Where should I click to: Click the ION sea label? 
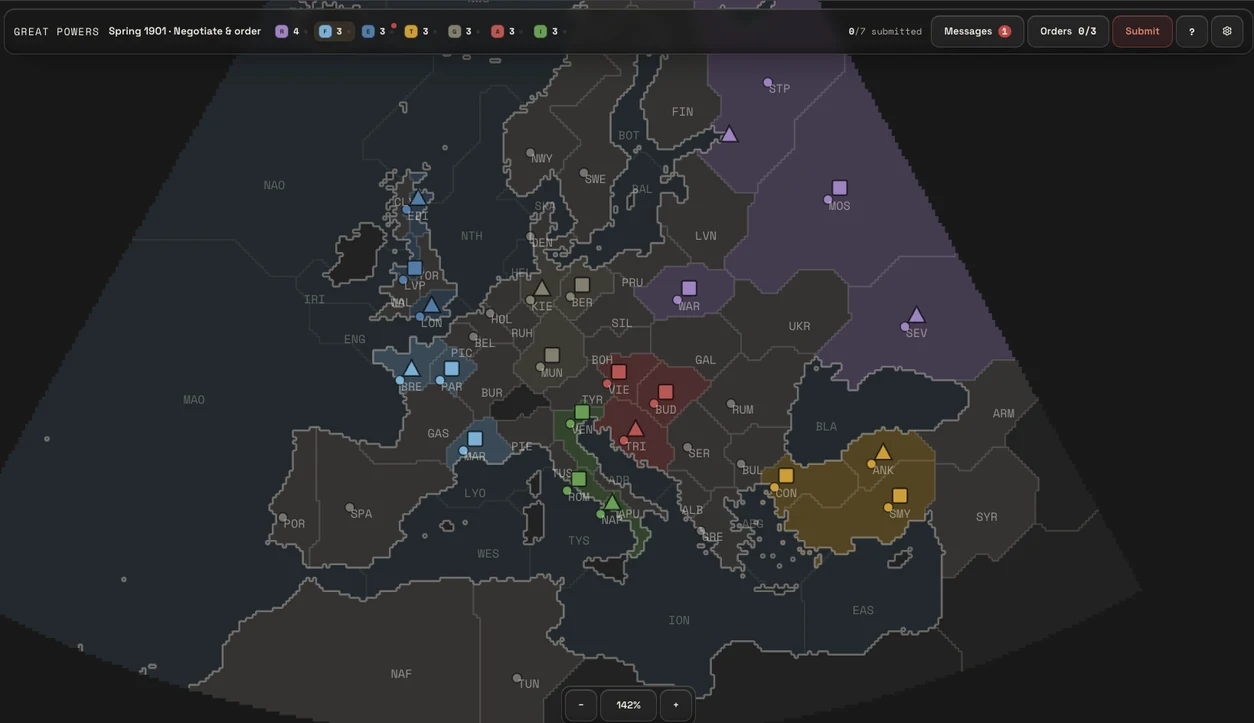point(679,620)
